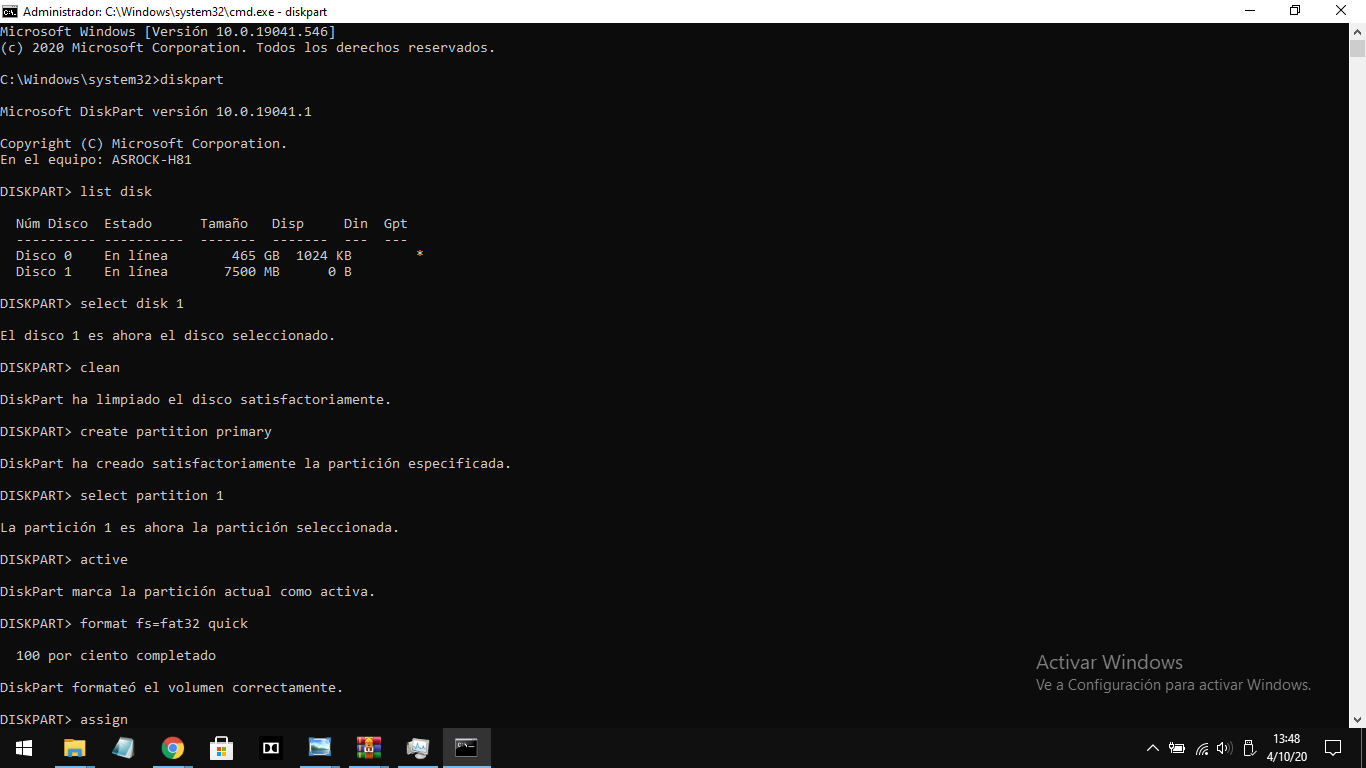Click the Gpt asterisk for Disco 0
Viewport: 1366px width, 768px height.
(420, 255)
